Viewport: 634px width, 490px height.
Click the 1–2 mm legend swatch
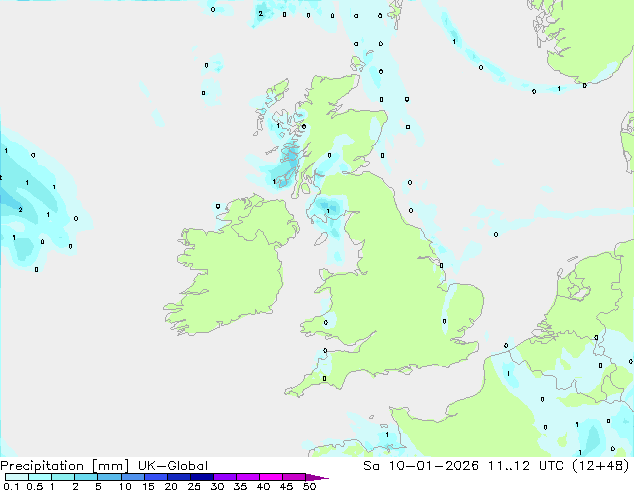click(63, 477)
